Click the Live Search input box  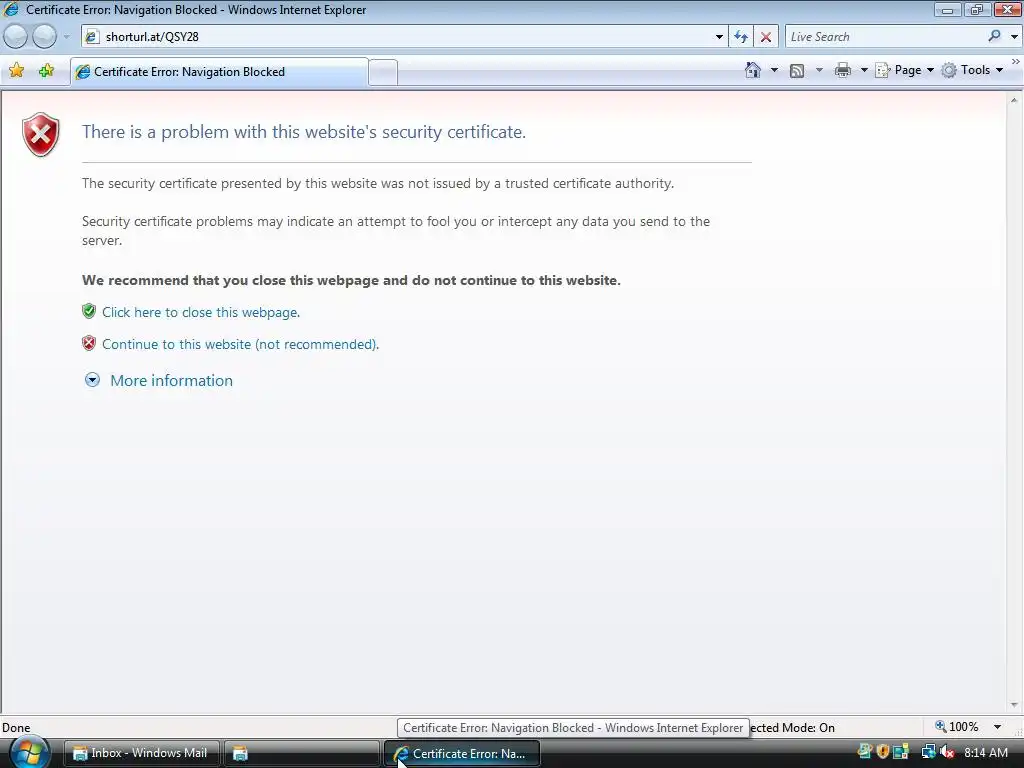tap(885, 37)
